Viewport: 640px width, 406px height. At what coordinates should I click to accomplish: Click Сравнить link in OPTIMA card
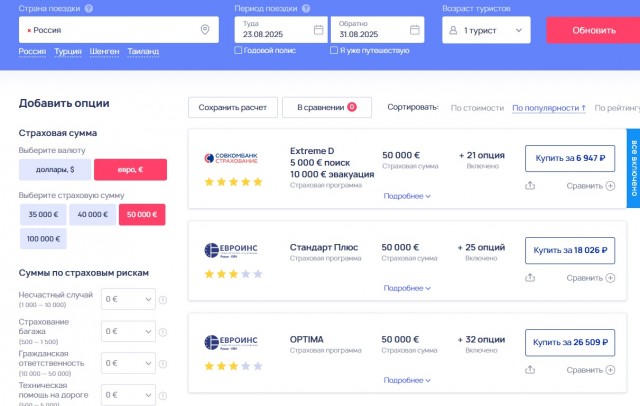(x=584, y=371)
